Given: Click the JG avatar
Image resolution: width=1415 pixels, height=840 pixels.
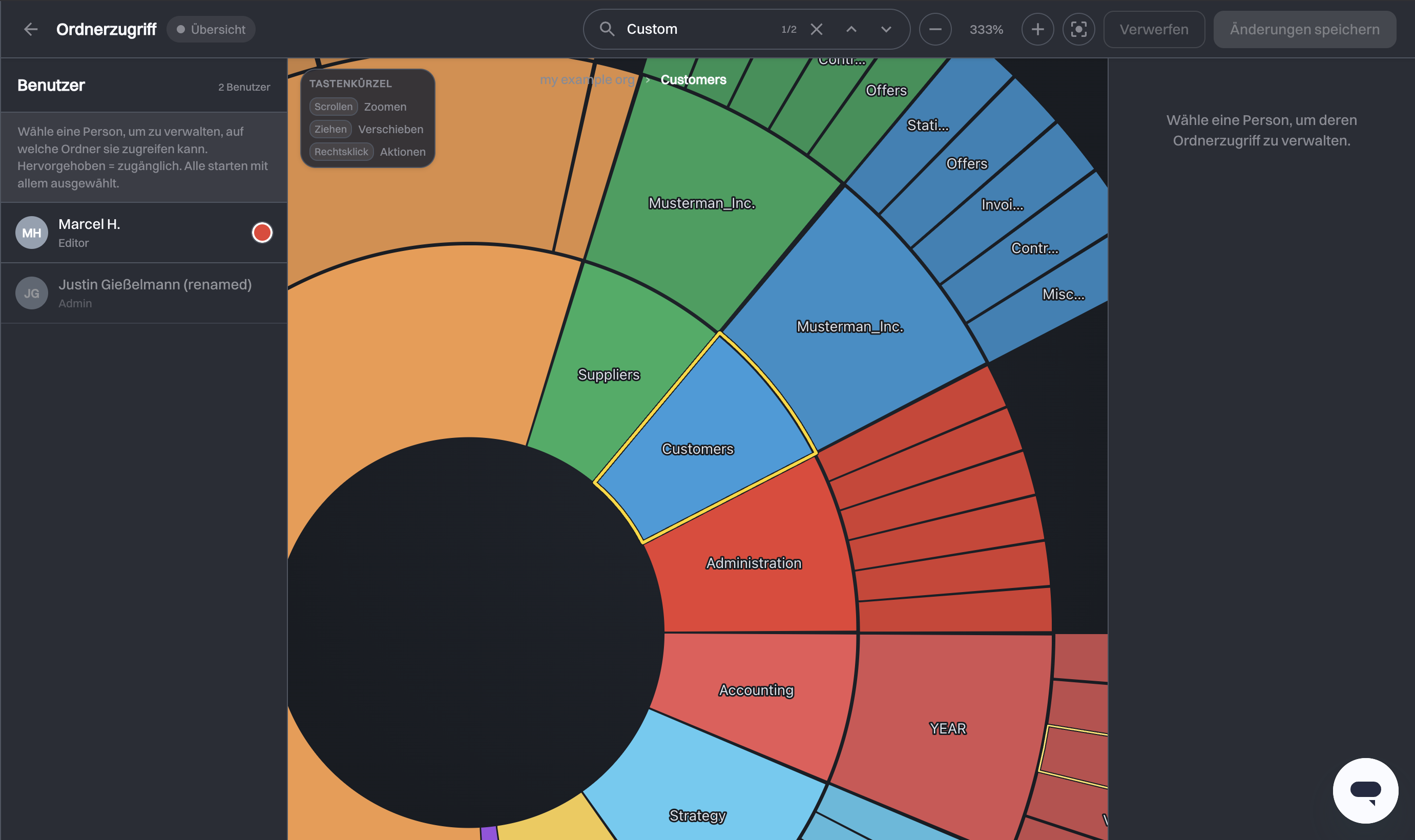Looking at the screenshot, I should tap(32, 293).
